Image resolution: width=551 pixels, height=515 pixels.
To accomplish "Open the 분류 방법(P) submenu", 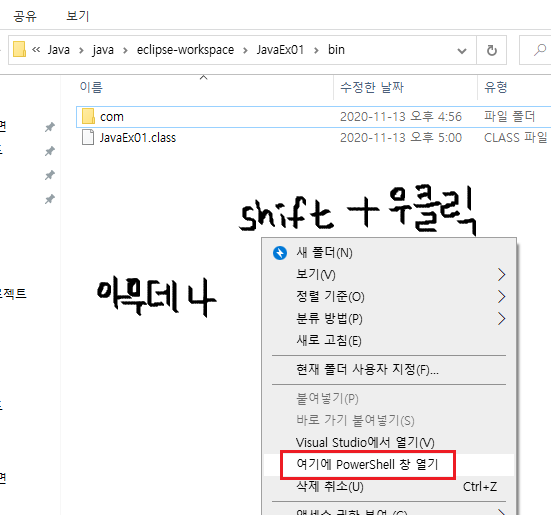I will 389,319.
